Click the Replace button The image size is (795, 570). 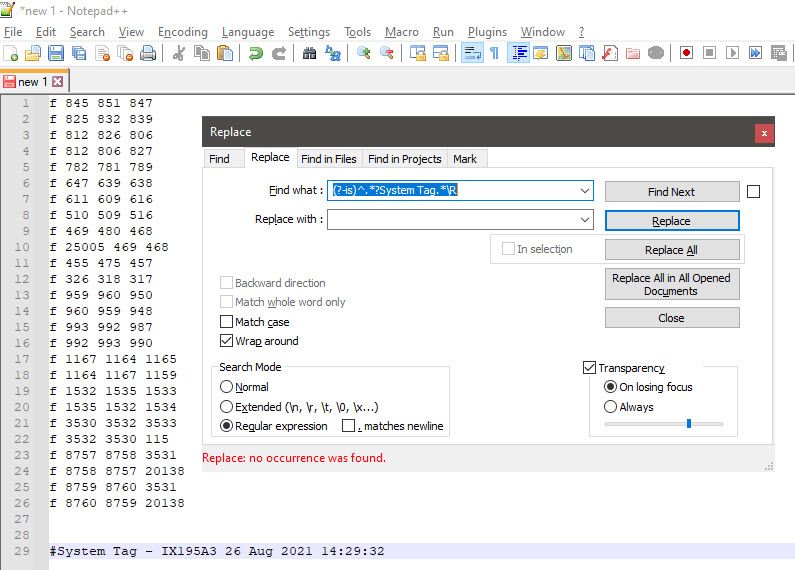point(672,221)
